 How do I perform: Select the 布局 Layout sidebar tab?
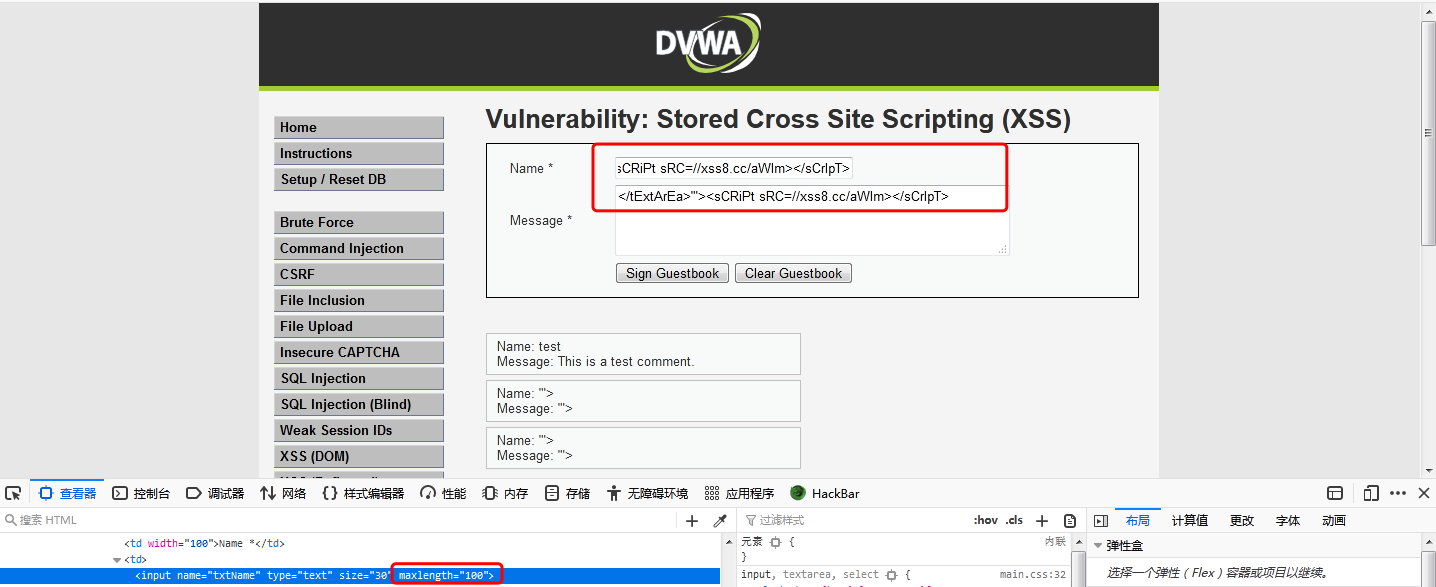[1137, 520]
